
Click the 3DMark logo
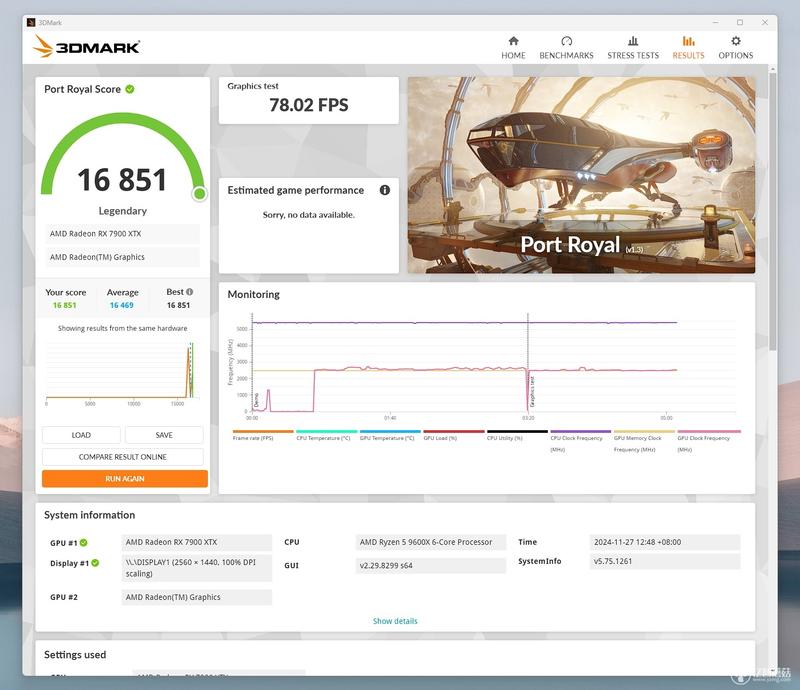click(87, 47)
